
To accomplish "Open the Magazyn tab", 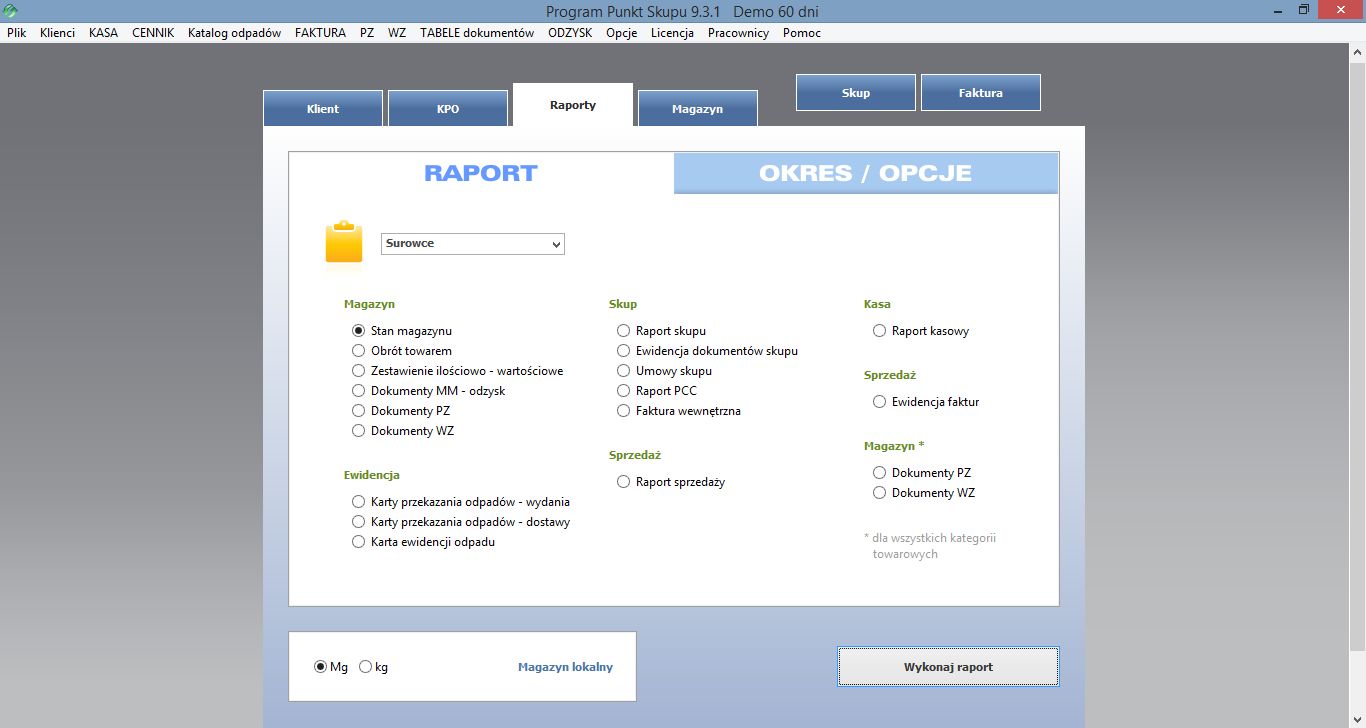I will (698, 109).
